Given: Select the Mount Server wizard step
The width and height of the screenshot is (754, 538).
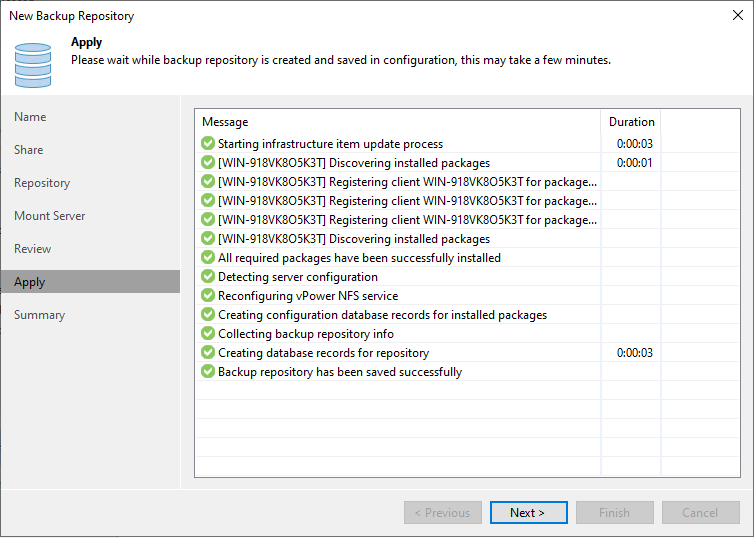Looking at the screenshot, I should 50,216.
